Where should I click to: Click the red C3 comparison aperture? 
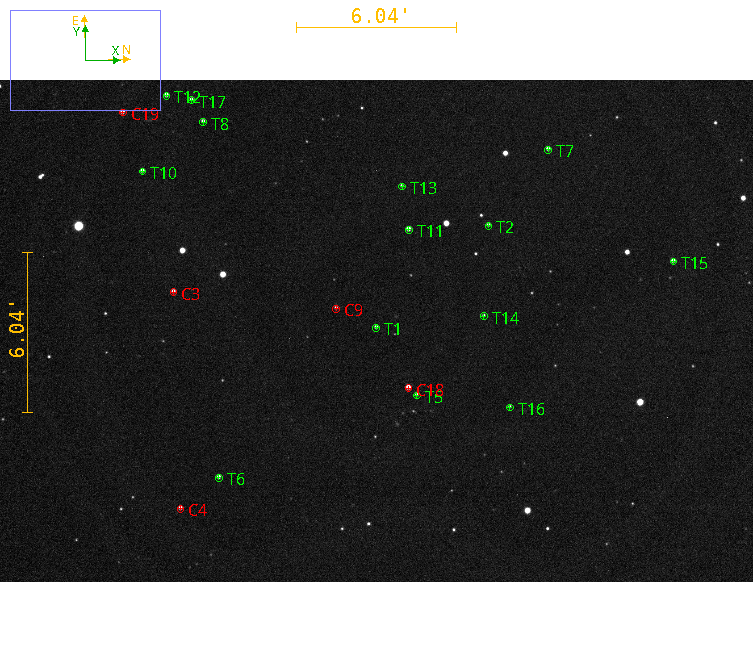(174, 292)
